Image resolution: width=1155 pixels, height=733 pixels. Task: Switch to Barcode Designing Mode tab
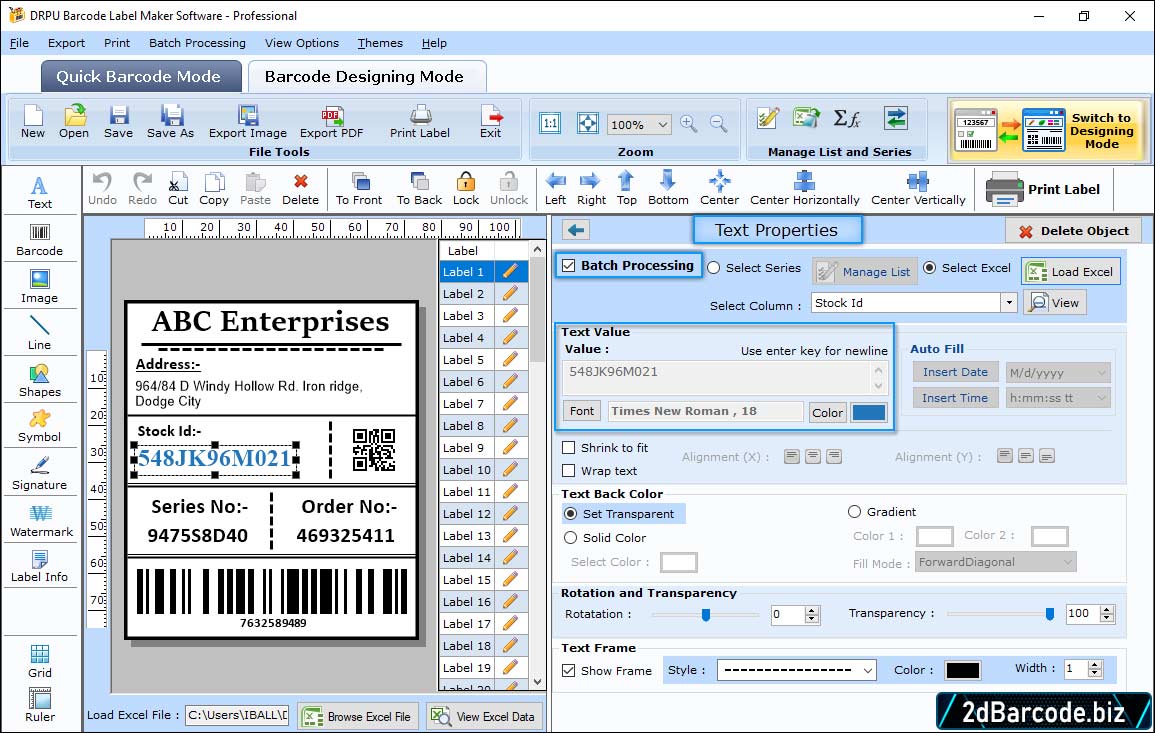click(x=366, y=77)
